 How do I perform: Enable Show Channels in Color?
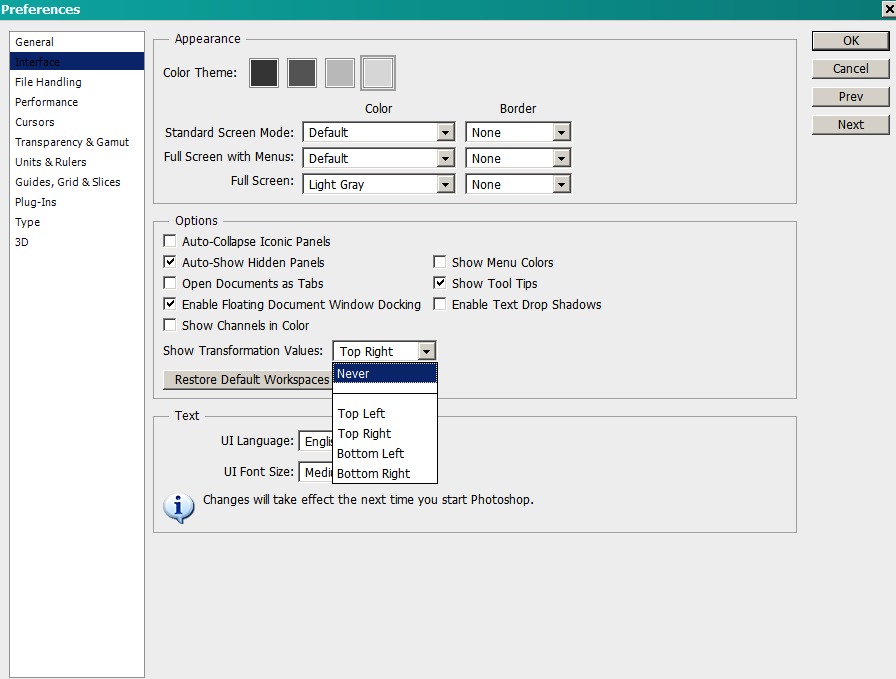169,326
